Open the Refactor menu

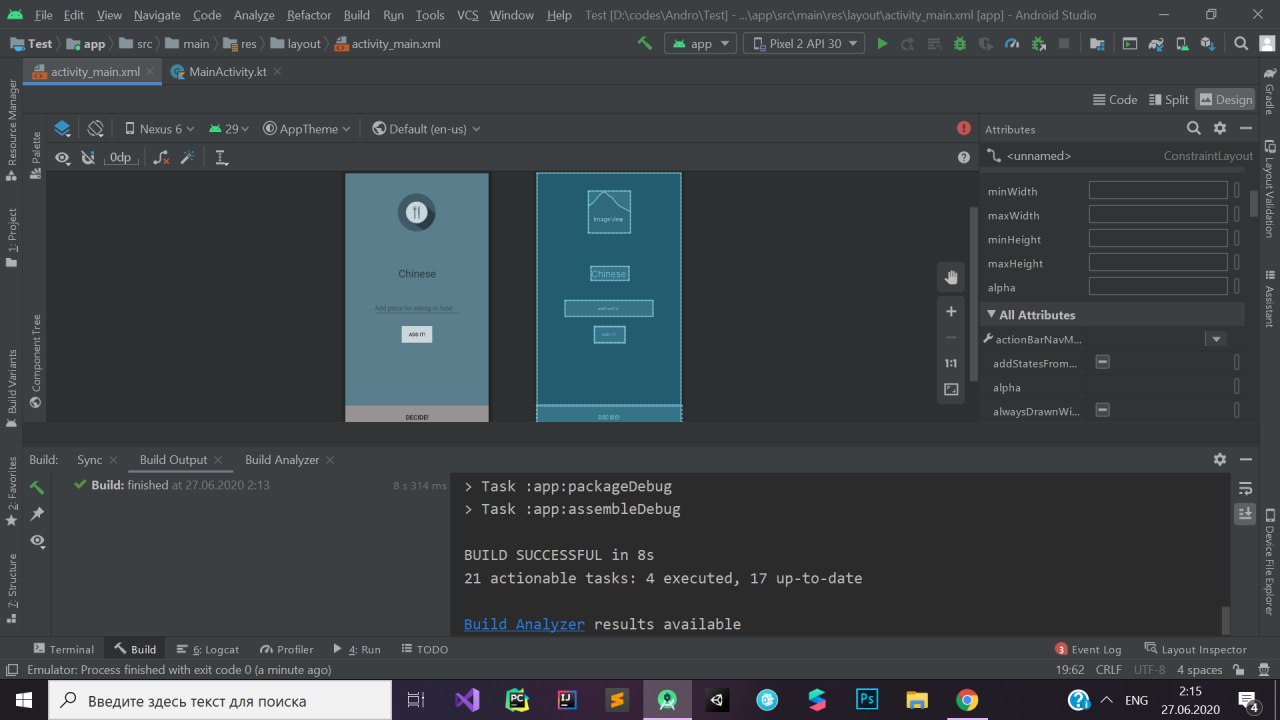[x=309, y=15]
